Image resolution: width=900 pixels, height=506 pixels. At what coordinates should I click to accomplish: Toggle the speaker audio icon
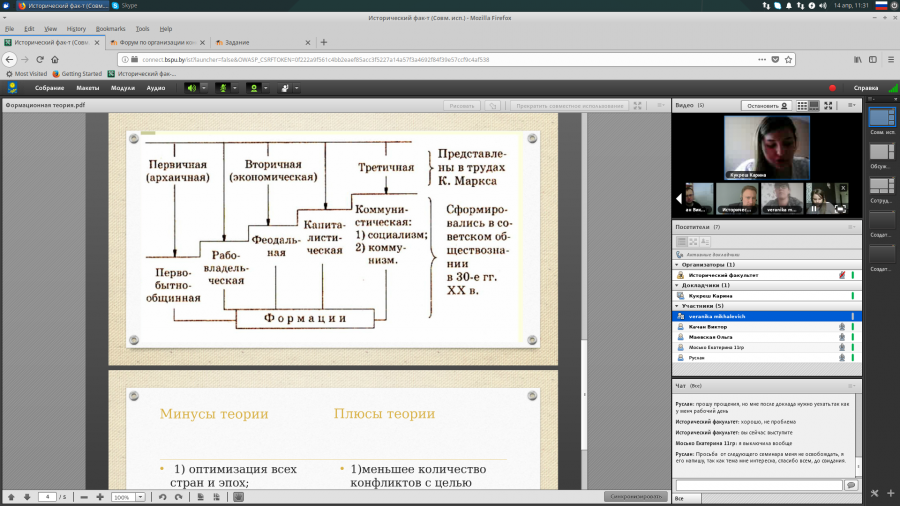[192, 88]
